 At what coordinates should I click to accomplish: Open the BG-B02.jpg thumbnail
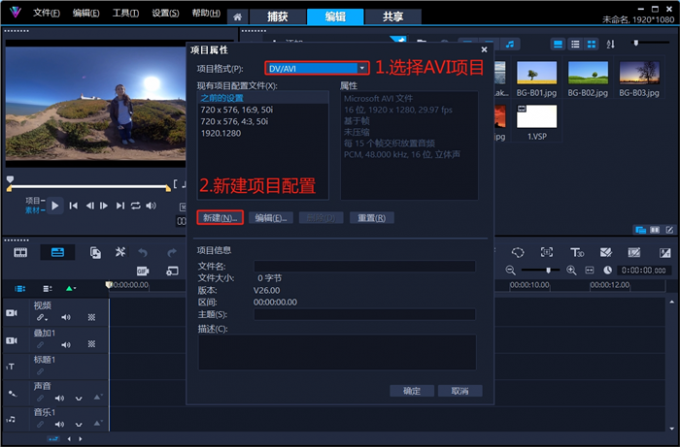coord(588,72)
